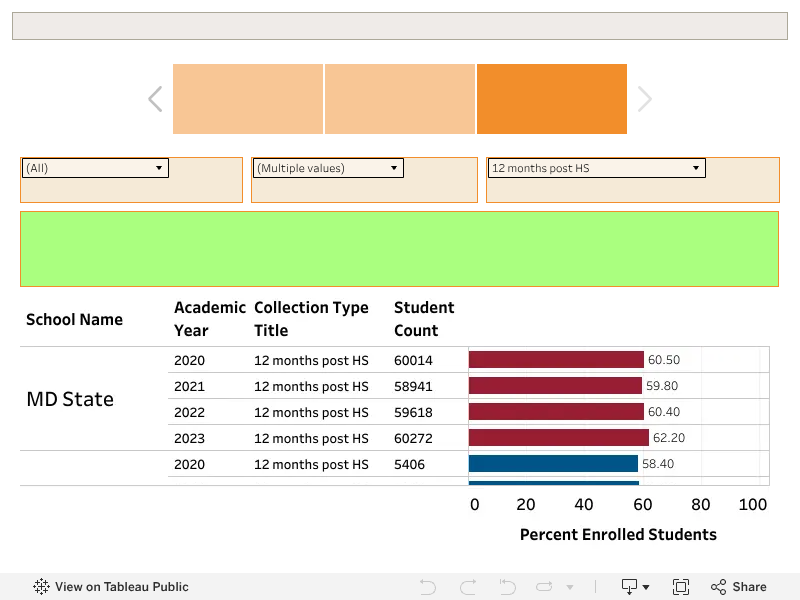
Task: Go to next tabs with right chevron
Action: 645,99
